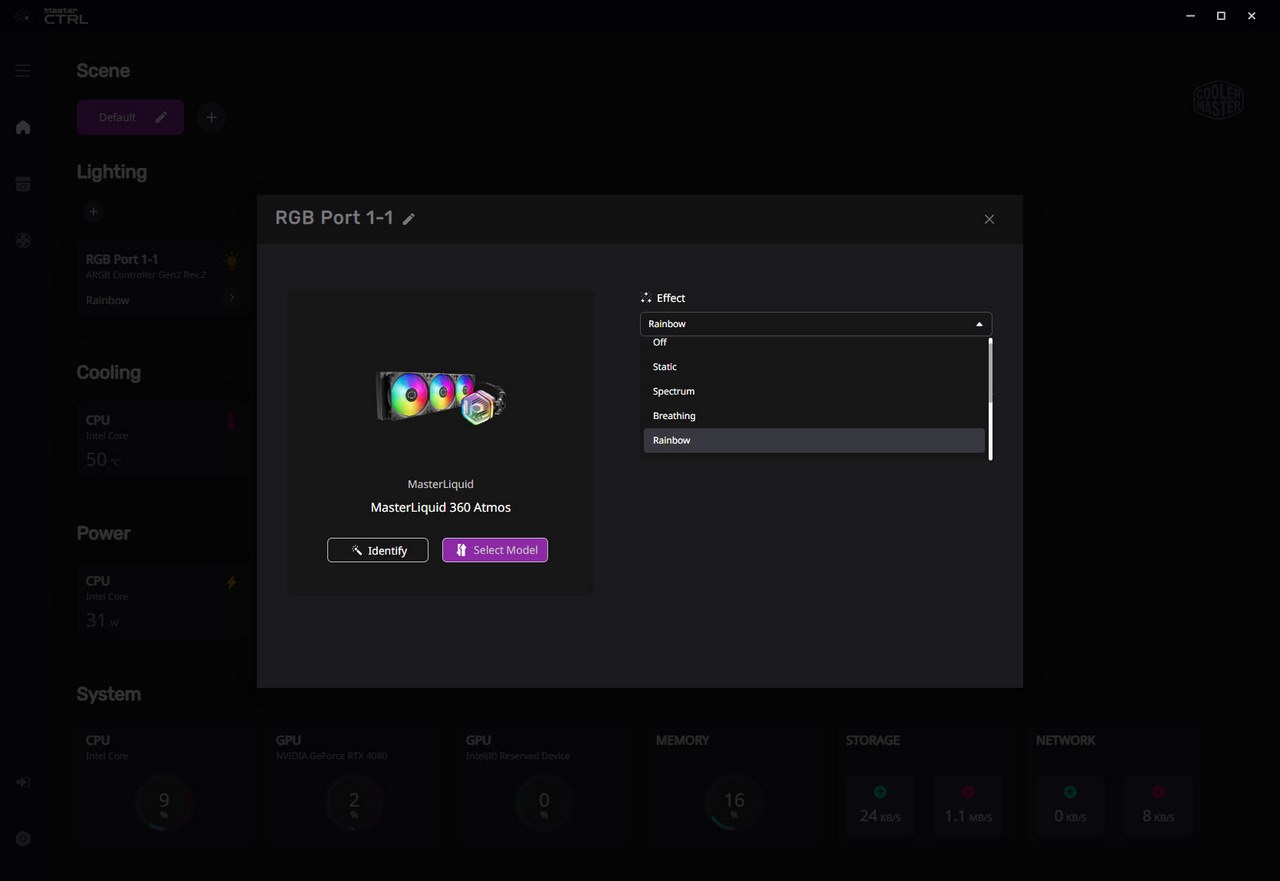Open the fan icon in the sidebar

click(x=23, y=241)
